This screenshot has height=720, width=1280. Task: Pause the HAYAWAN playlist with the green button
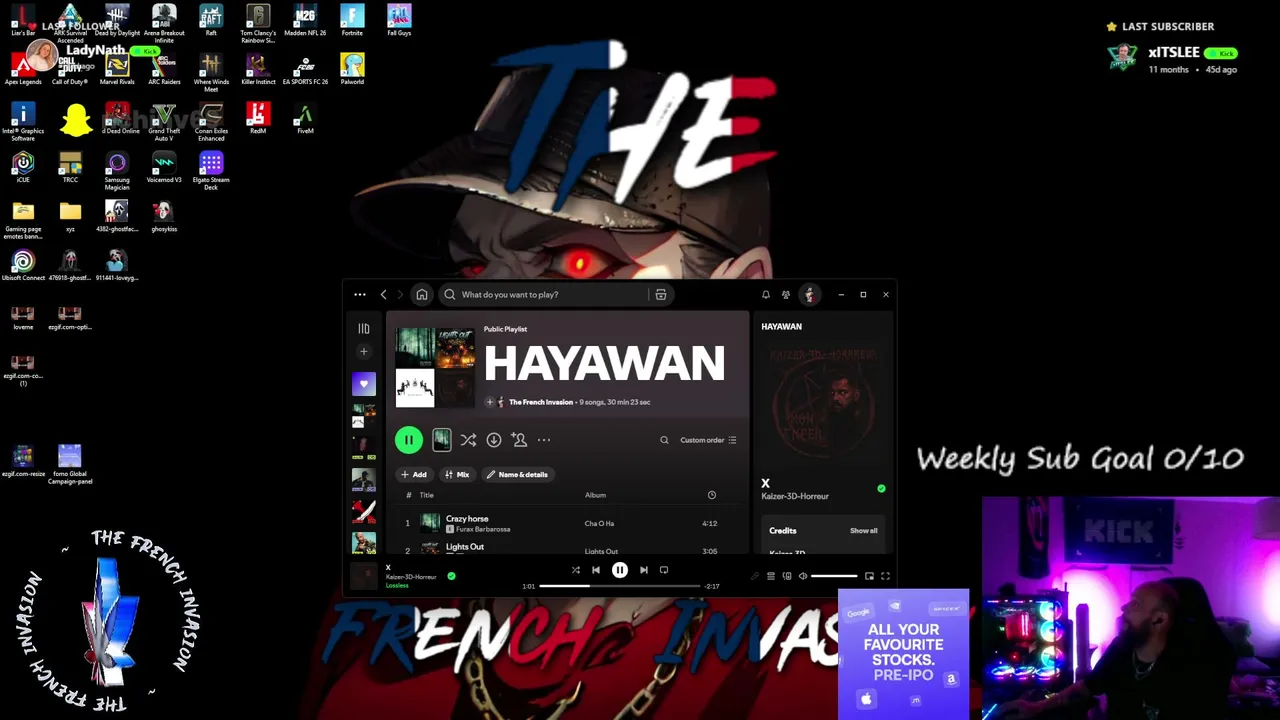408,440
